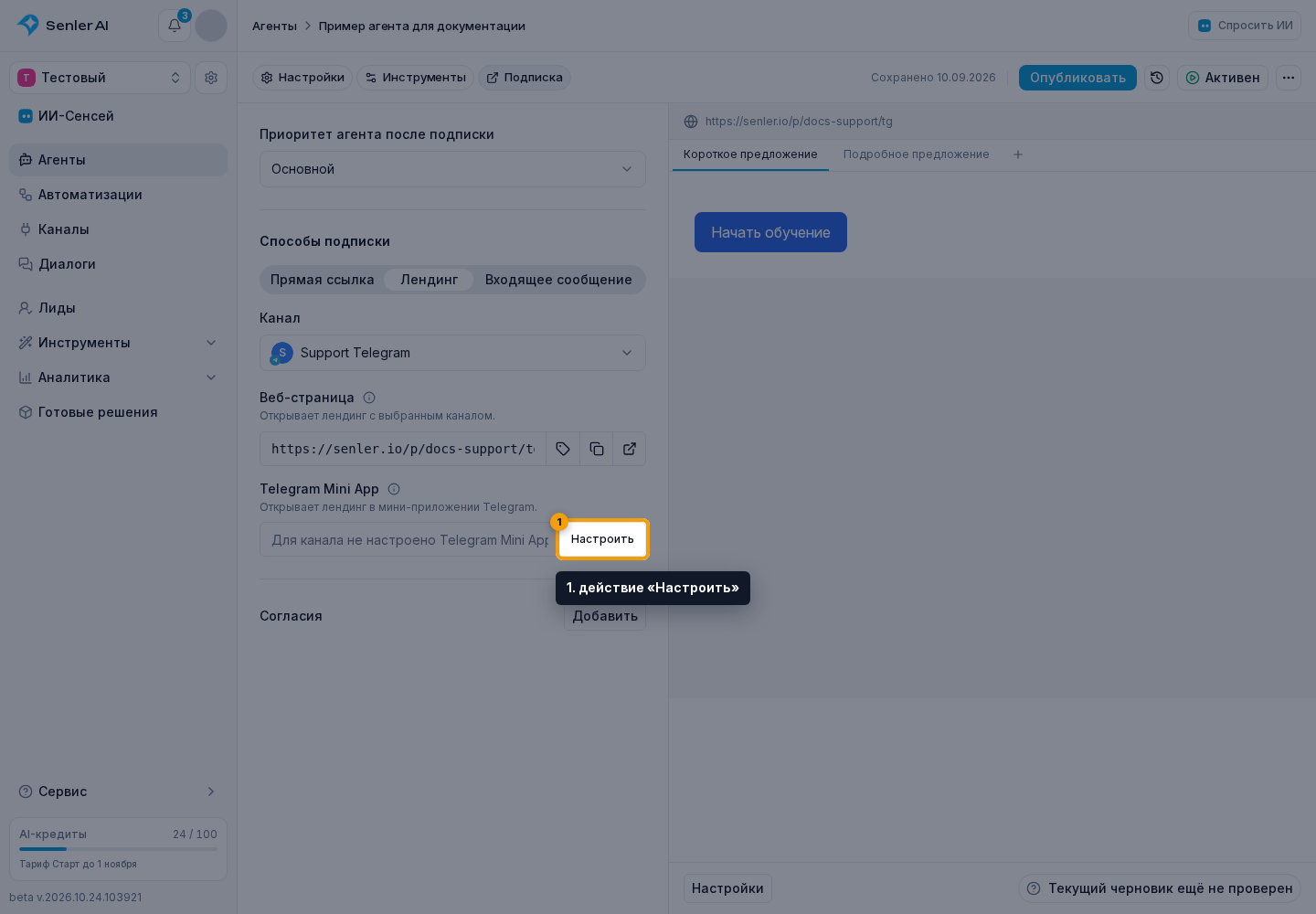Click the Настройки button below the preview
The width and height of the screenshot is (1316, 914).
click(727, 888)
